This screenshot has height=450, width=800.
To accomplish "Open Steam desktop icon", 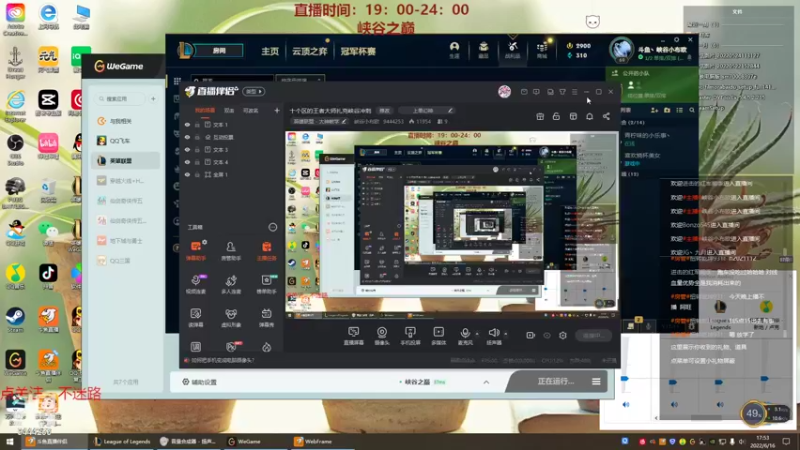I will click(15, 320).
